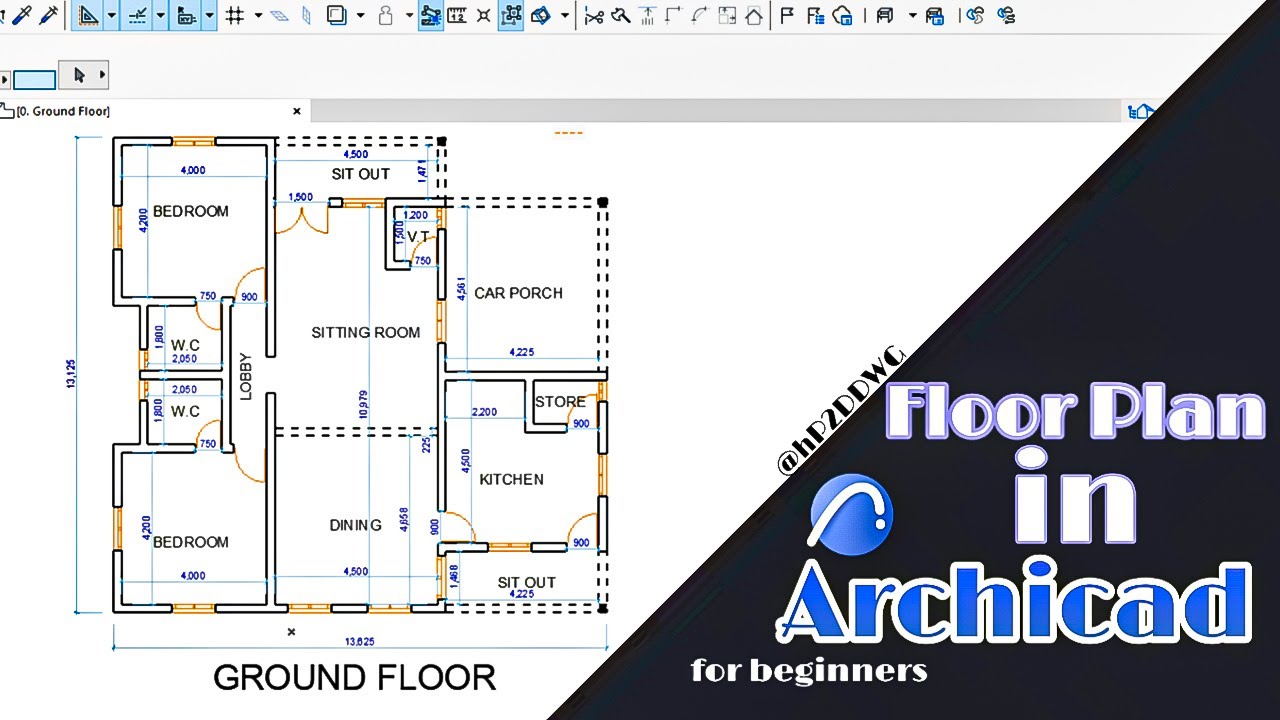
Task: Select the Pick Up Parameters eyedropper
Action: pyautogui.click(x=21, y=15)
